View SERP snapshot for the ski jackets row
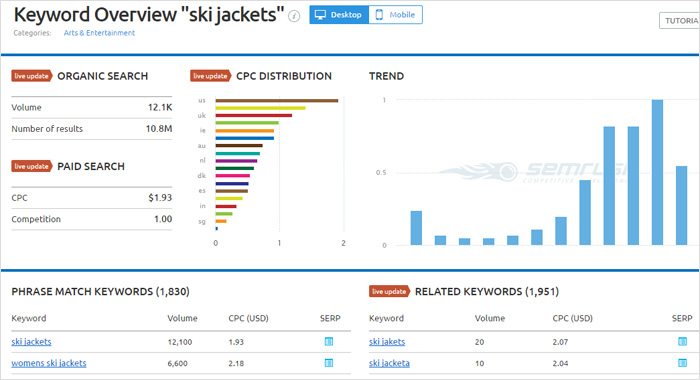This screenshot has width=700, height=380. coord(329,342)
